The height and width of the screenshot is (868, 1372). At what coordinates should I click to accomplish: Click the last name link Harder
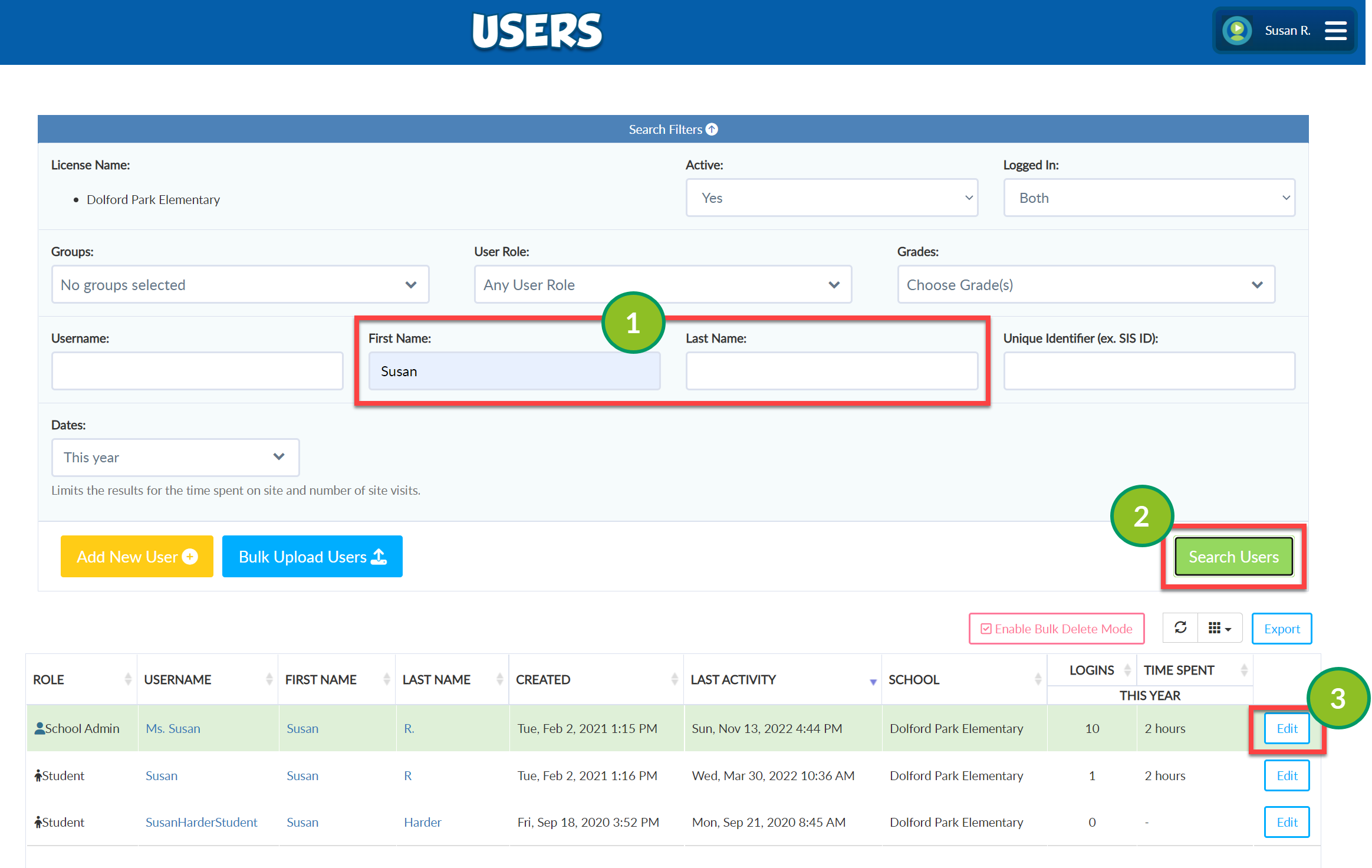point(422,822)
